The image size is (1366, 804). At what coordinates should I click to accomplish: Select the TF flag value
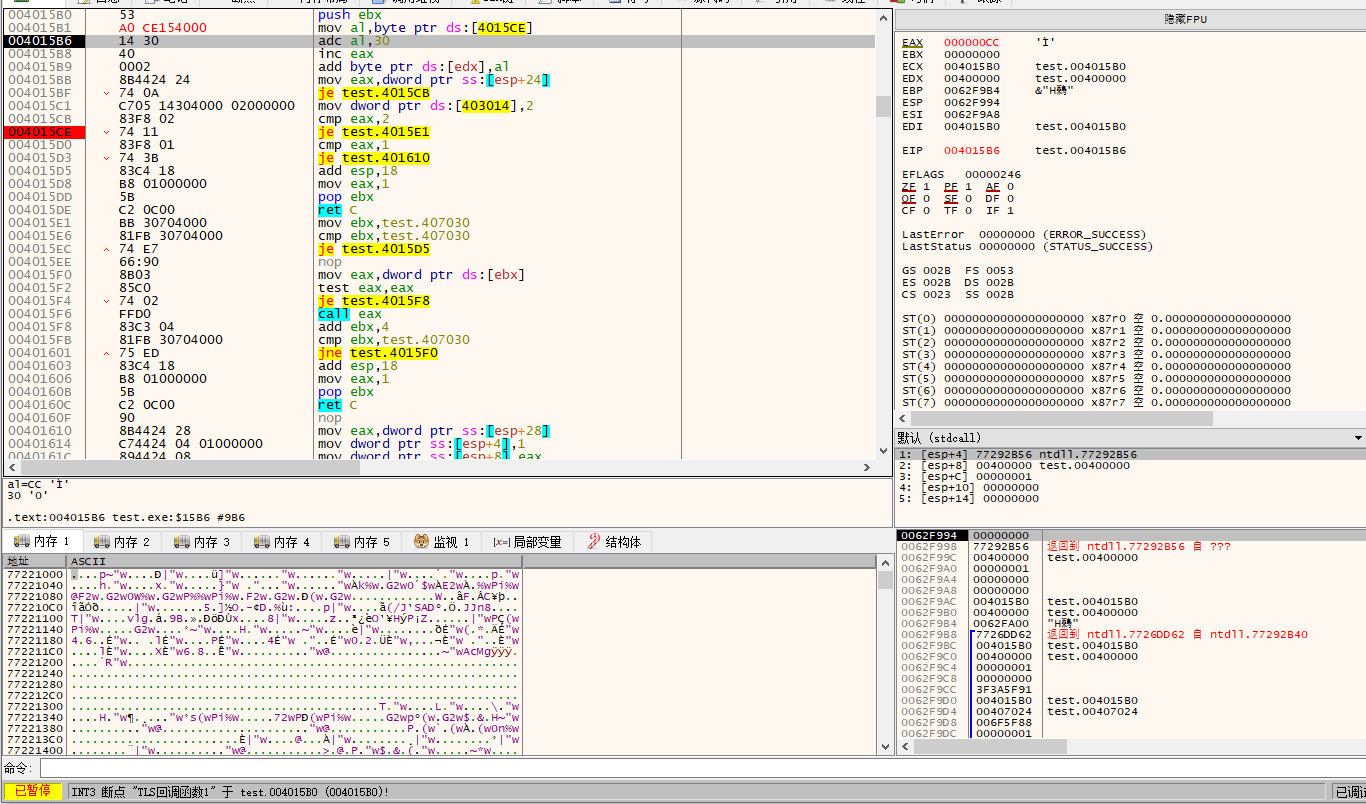tap(967, 211)
